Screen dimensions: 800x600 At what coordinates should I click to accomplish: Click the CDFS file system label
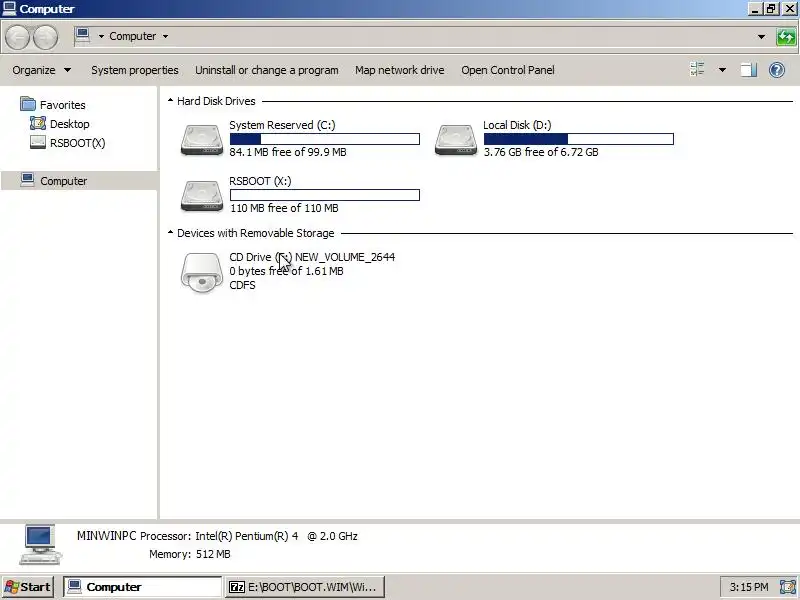coord(242,285)
